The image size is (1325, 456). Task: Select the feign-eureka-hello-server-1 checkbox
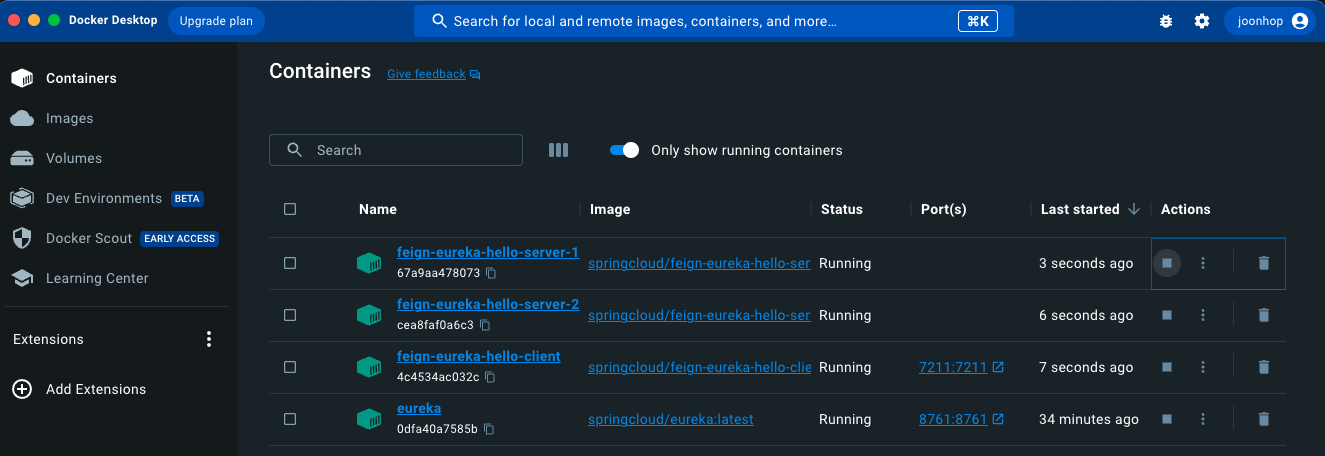click(290, 263)
